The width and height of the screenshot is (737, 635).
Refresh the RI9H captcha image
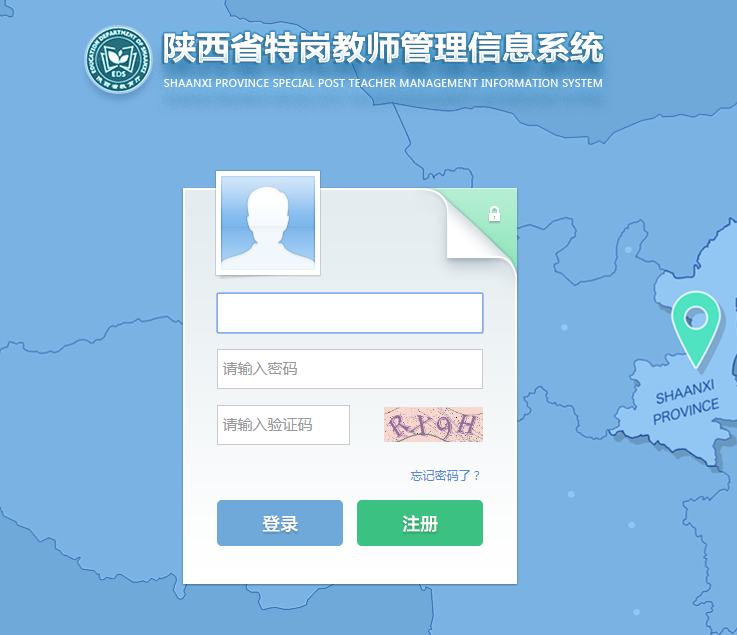pyautogui.click(x=433, y=424)
